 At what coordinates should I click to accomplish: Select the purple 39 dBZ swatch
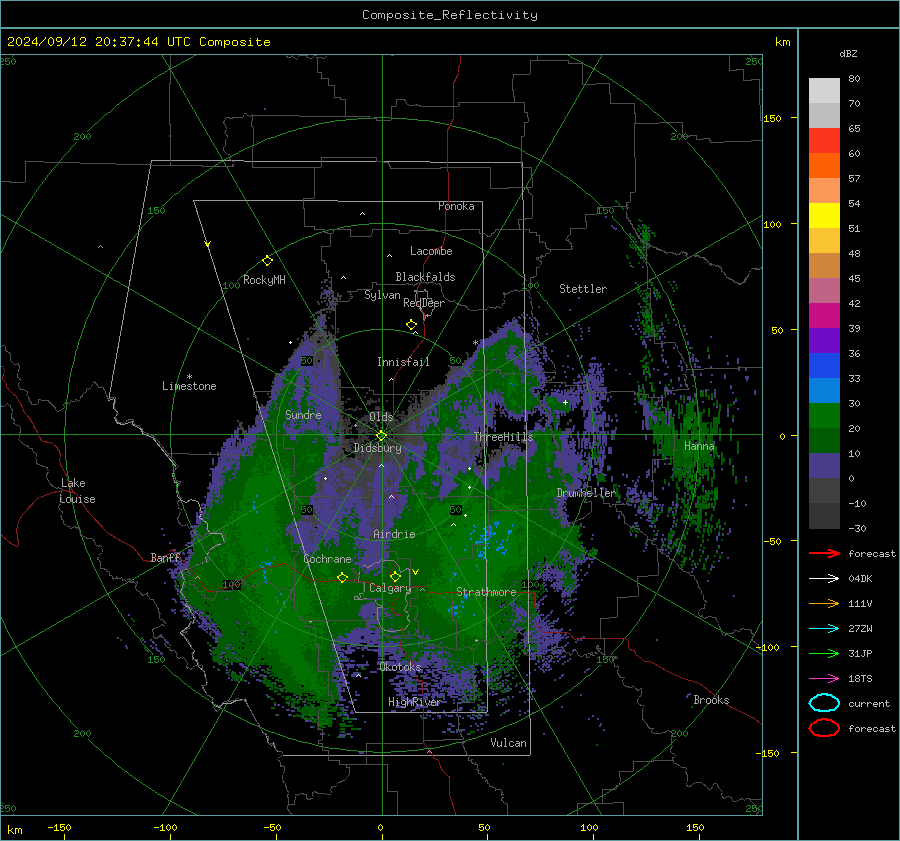824,340
